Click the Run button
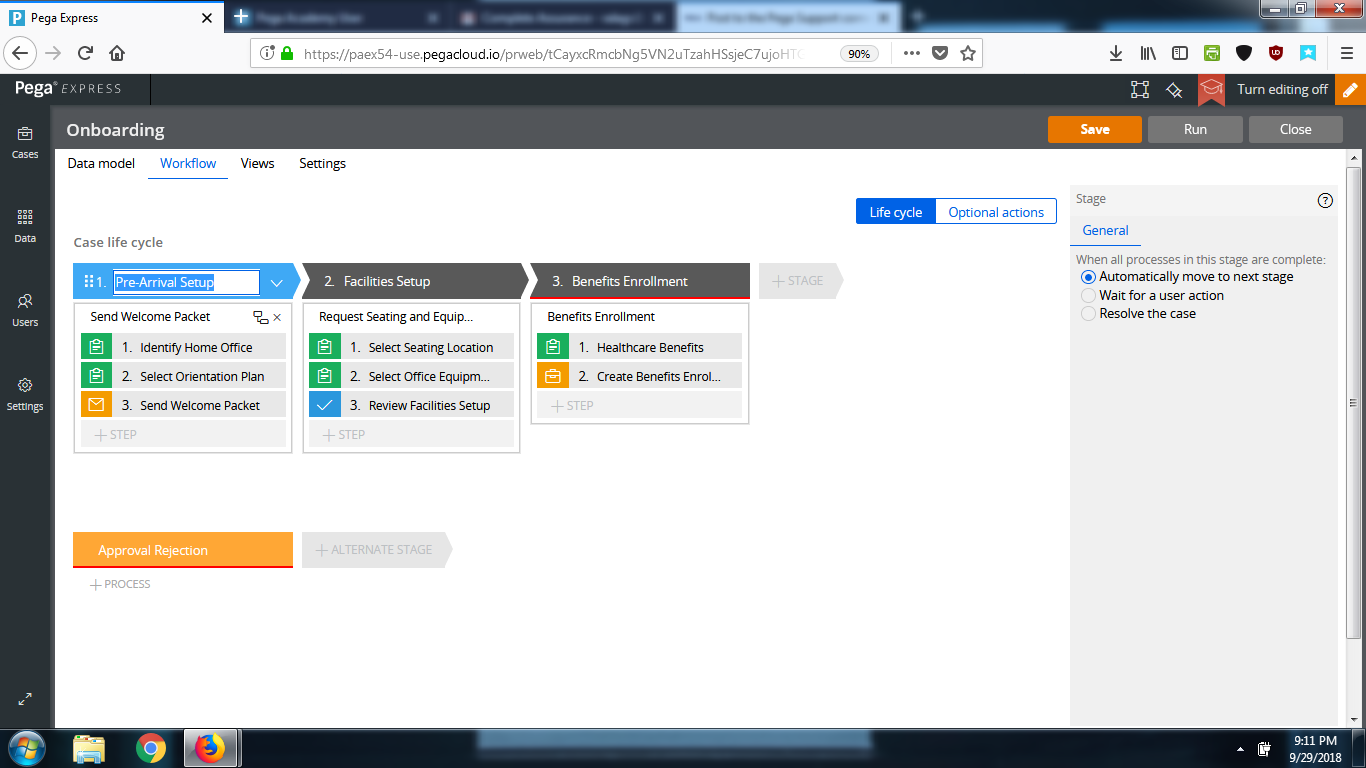 tap(1195, 129)
